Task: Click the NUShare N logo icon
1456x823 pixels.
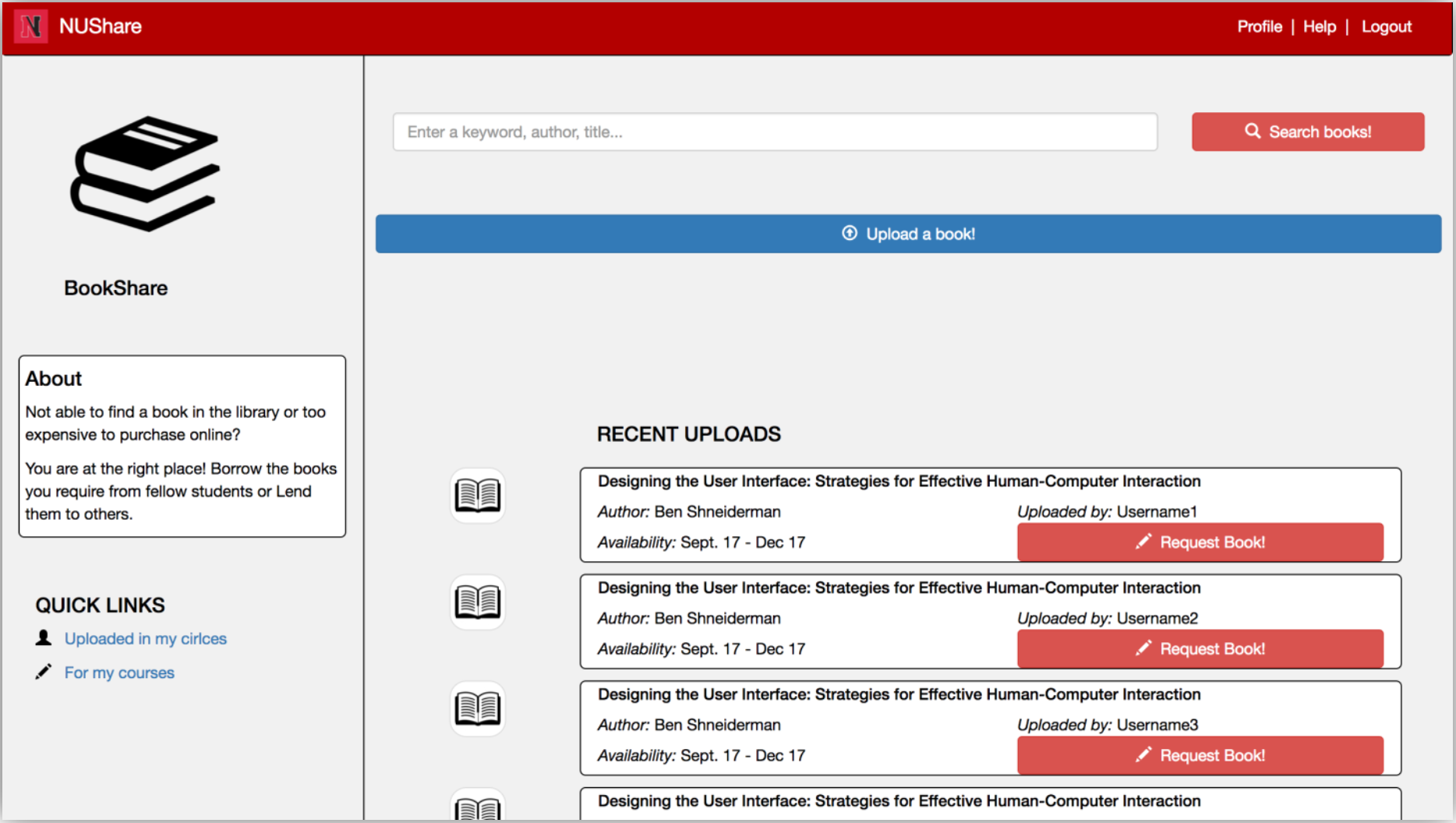Action: click(30, 26)
